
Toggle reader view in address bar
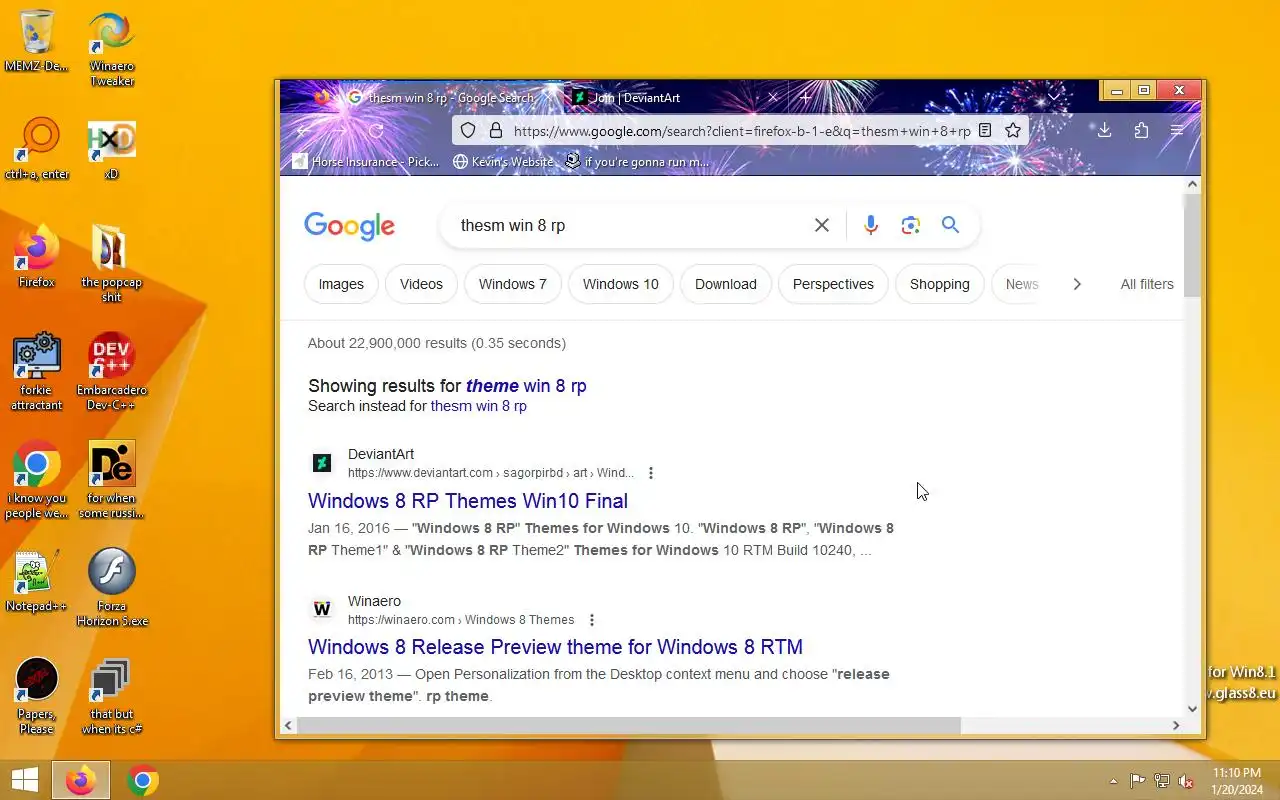coord(985,131)
